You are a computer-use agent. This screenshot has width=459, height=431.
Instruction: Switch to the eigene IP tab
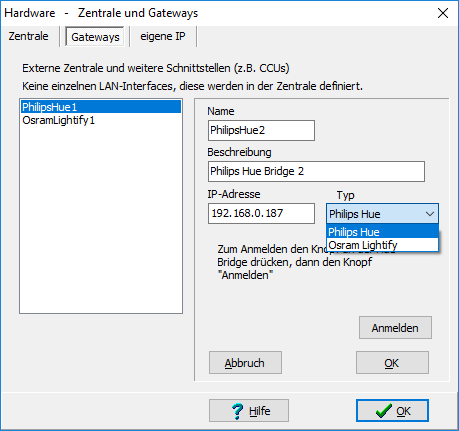coord(163,36)
